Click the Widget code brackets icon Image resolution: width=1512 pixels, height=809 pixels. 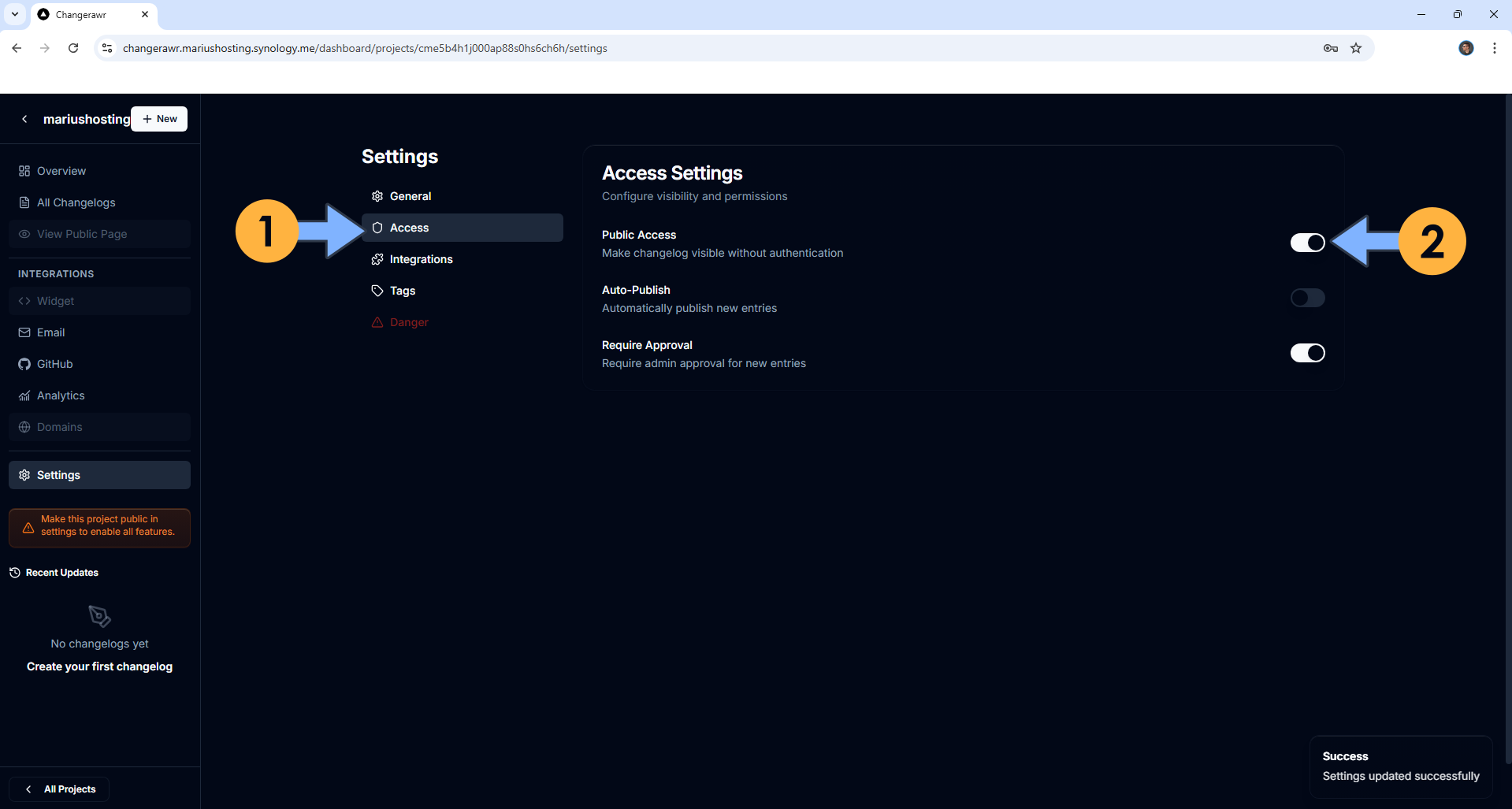pos(24,301)
